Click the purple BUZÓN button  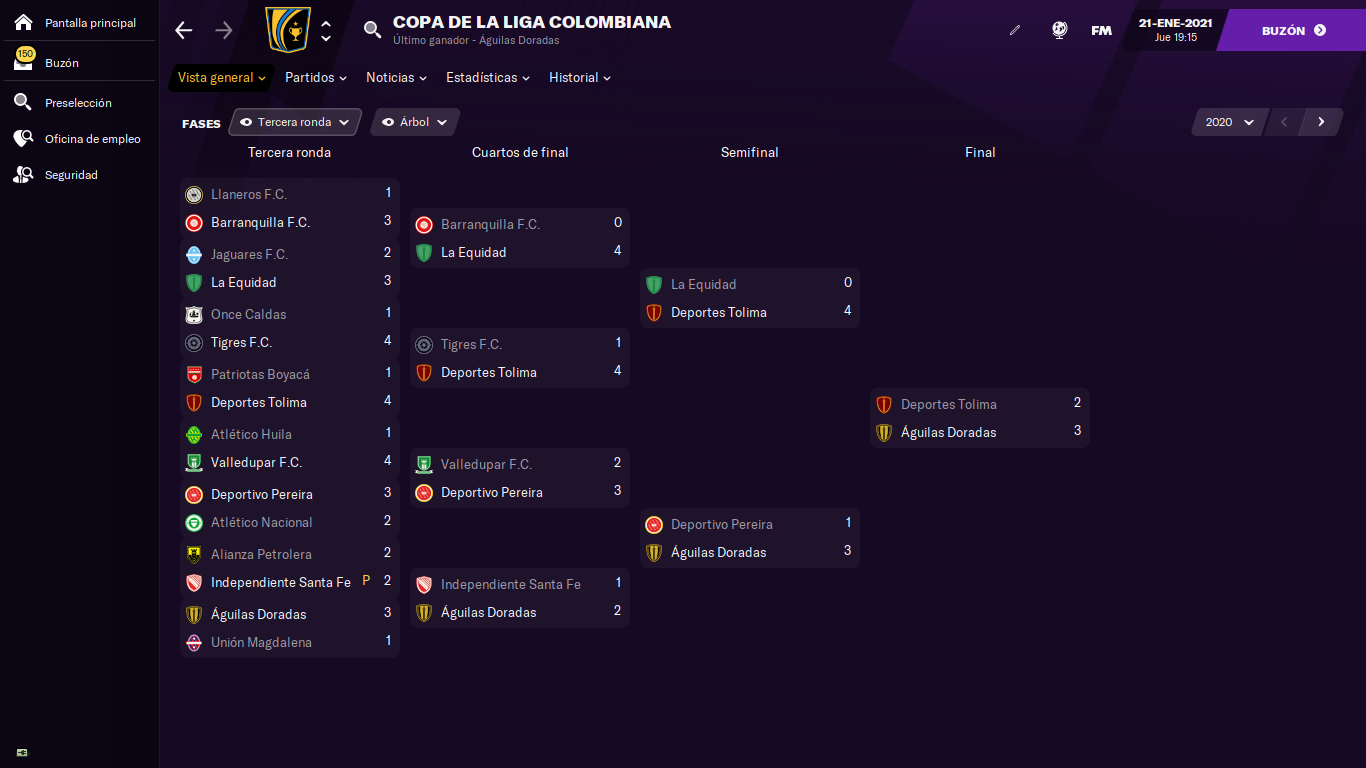(1294, 30)
